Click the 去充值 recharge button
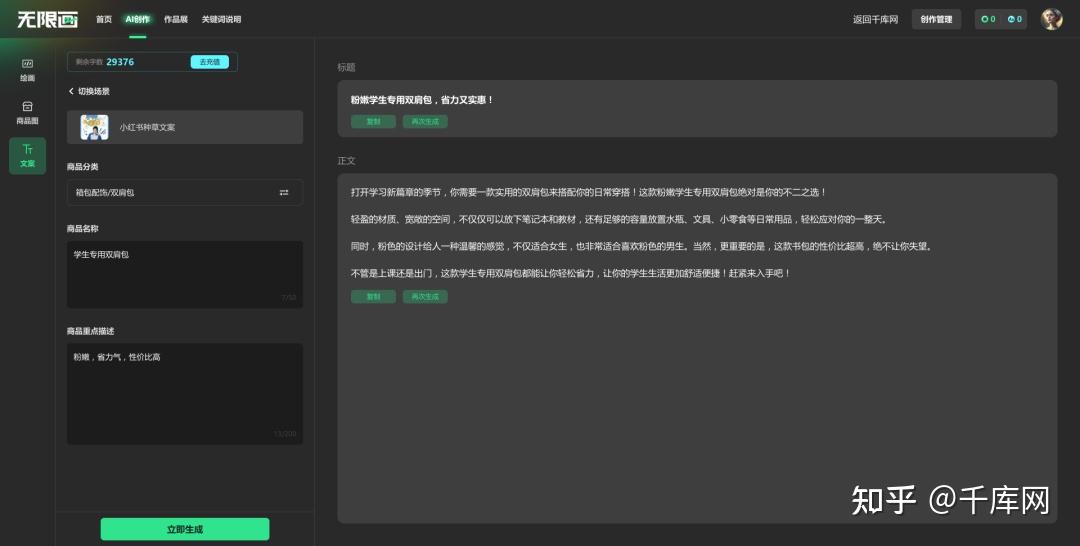This screenshot has width=1080, height=546. (209, 62)
